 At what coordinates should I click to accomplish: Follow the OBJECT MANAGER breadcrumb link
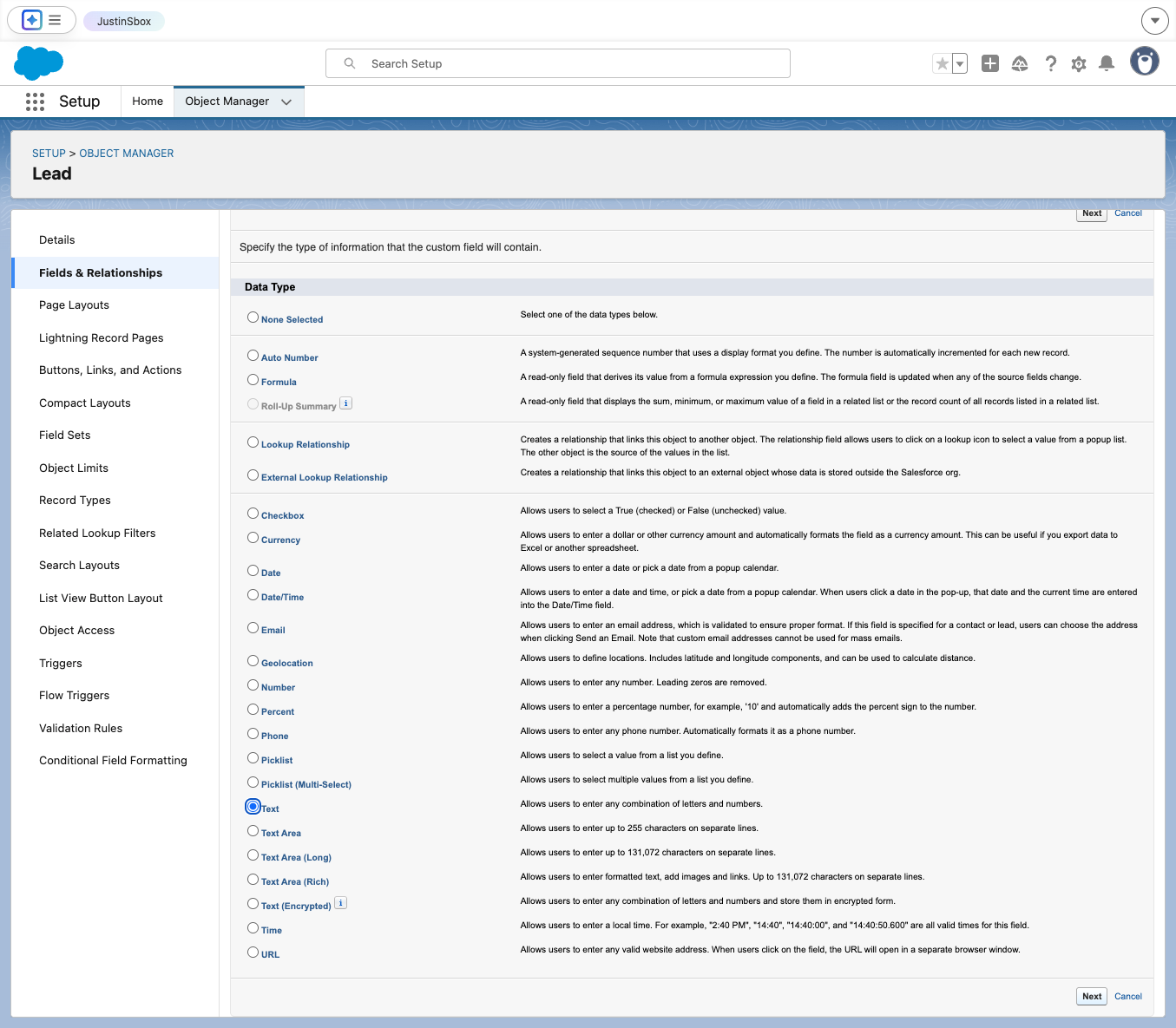pyautogui.click(x=127, y=154)
